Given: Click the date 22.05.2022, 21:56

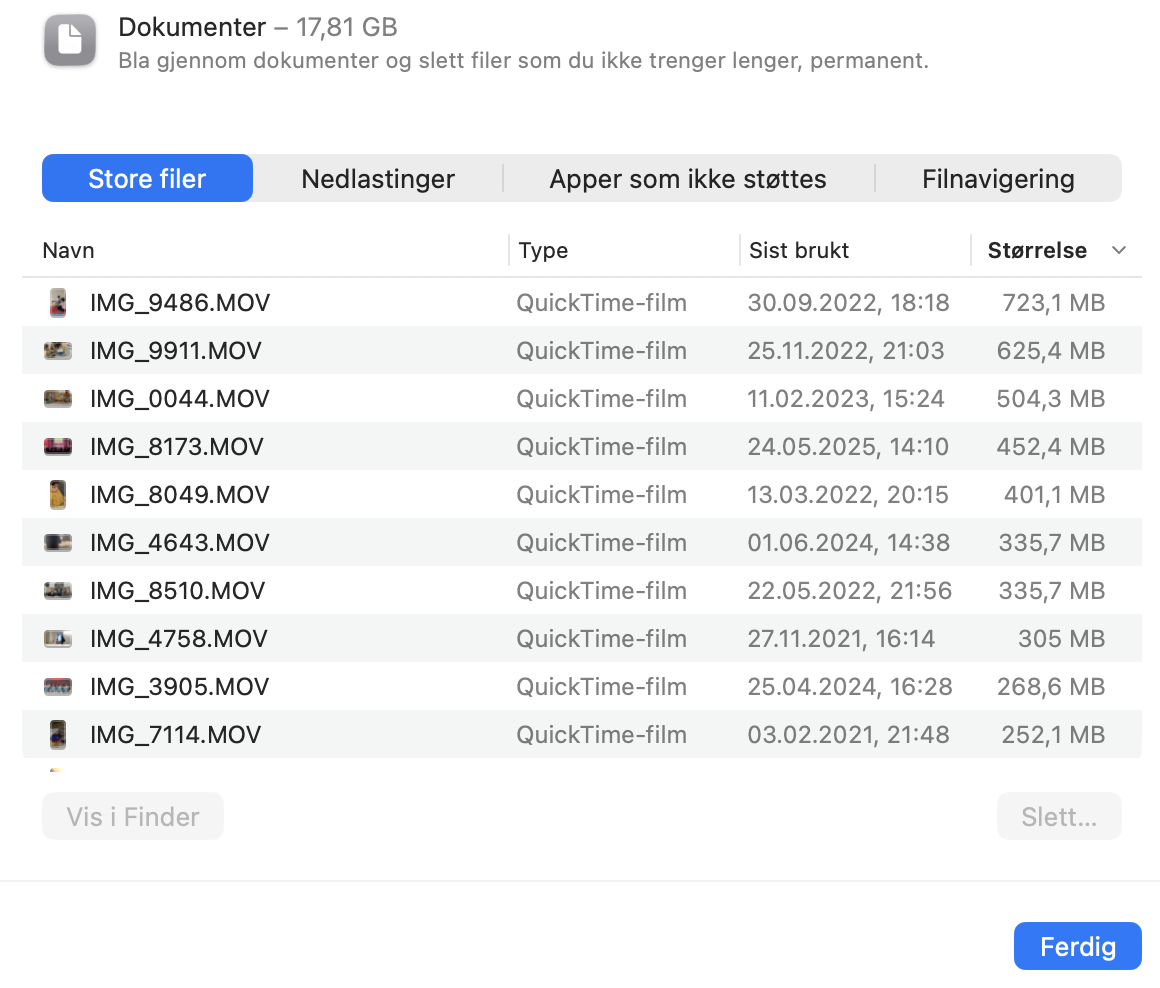Looking at the screenshot, I should pyautogui.click(x=849, y=591).
